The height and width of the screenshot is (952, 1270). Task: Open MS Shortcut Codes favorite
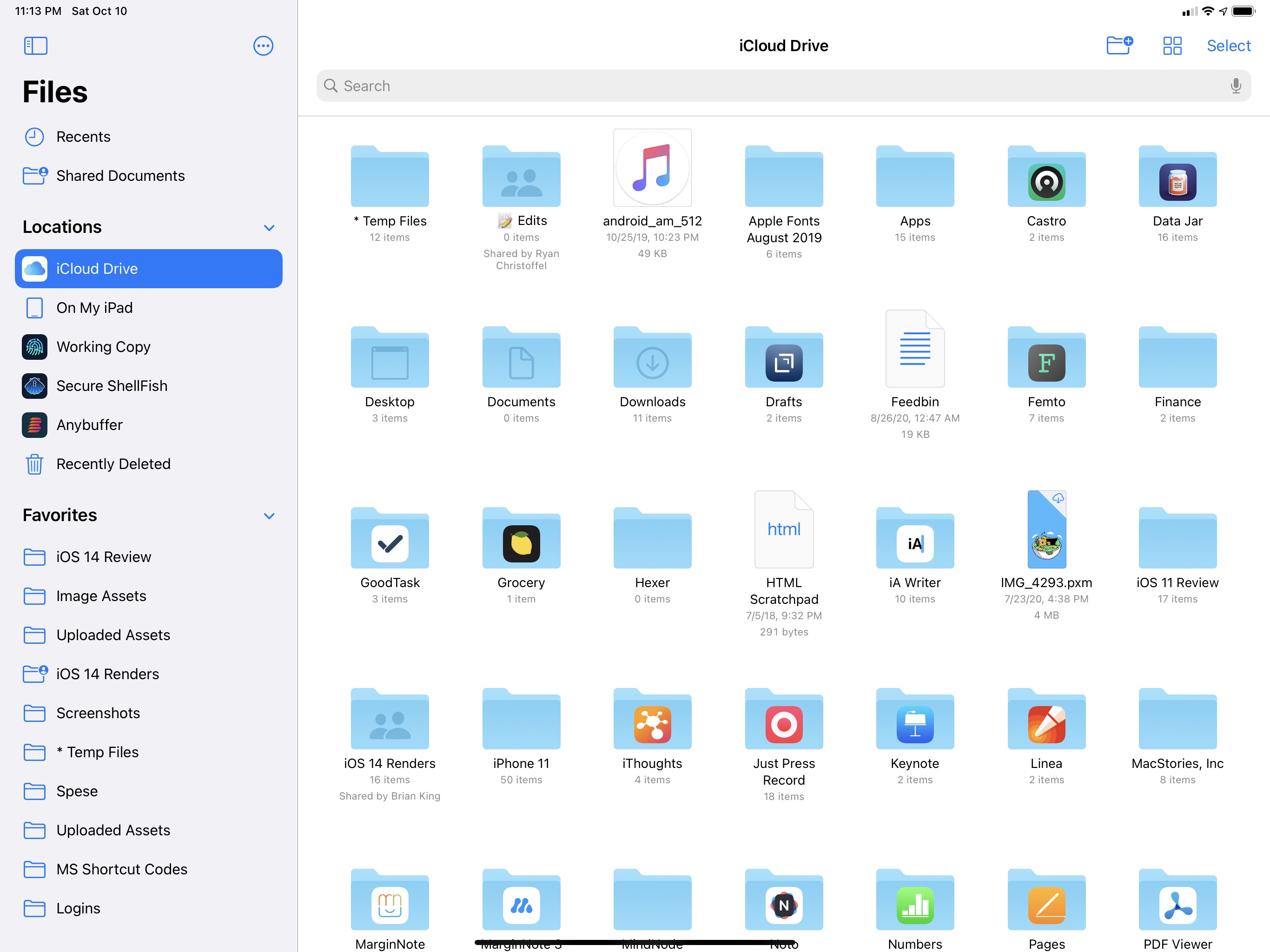[x=149, y=869]
